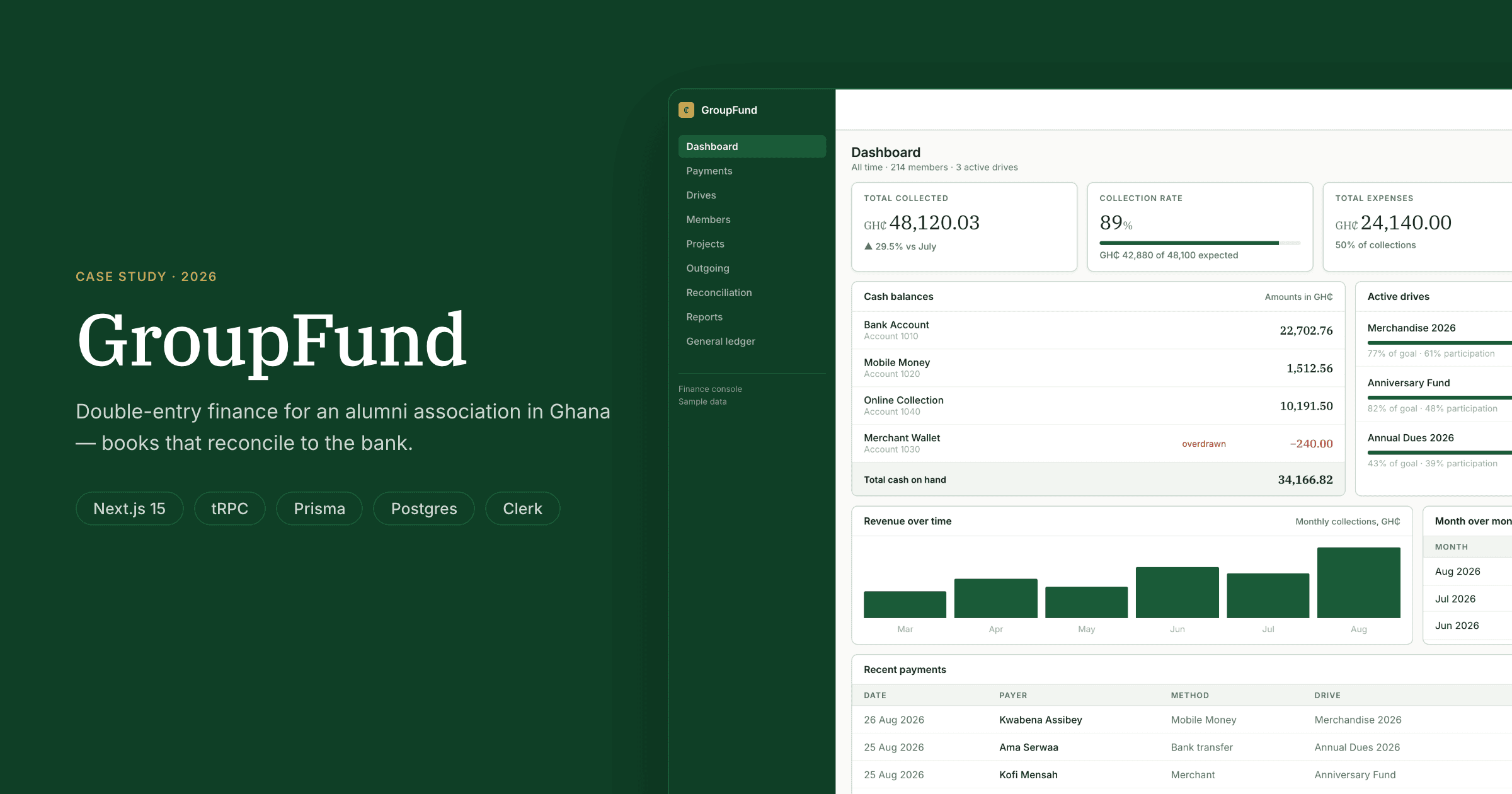Click the Mar bar in revenue chart
The height and width of the screenshot is (794, 1512).
[x=905, y=604]
